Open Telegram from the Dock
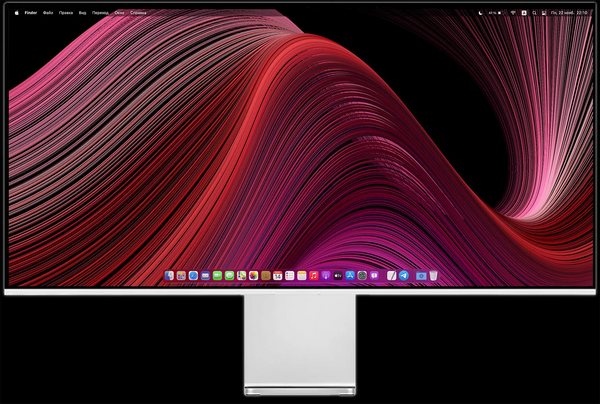 (404, 275)
